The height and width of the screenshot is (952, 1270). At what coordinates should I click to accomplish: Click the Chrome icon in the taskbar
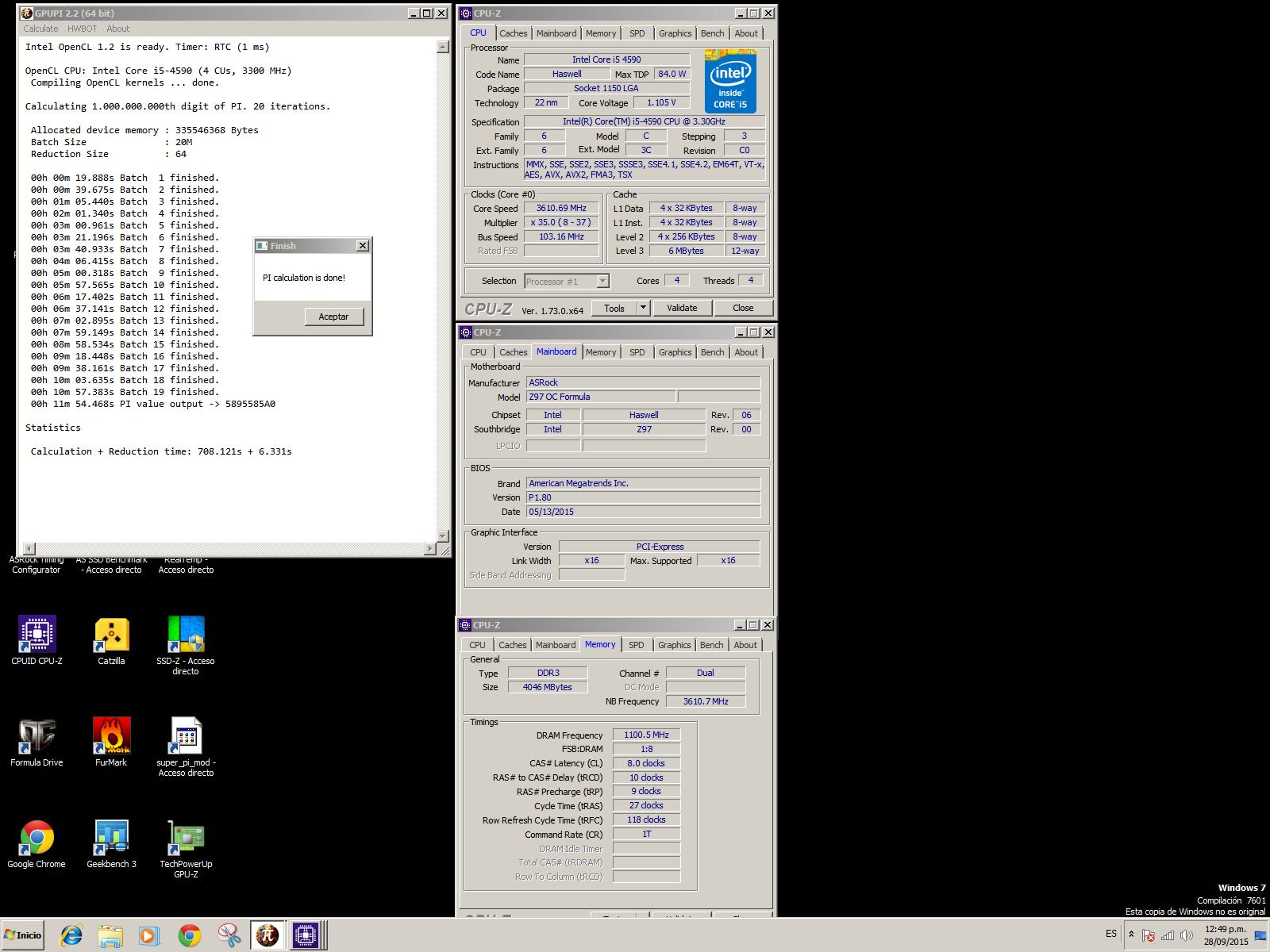[x=189, y=935]
